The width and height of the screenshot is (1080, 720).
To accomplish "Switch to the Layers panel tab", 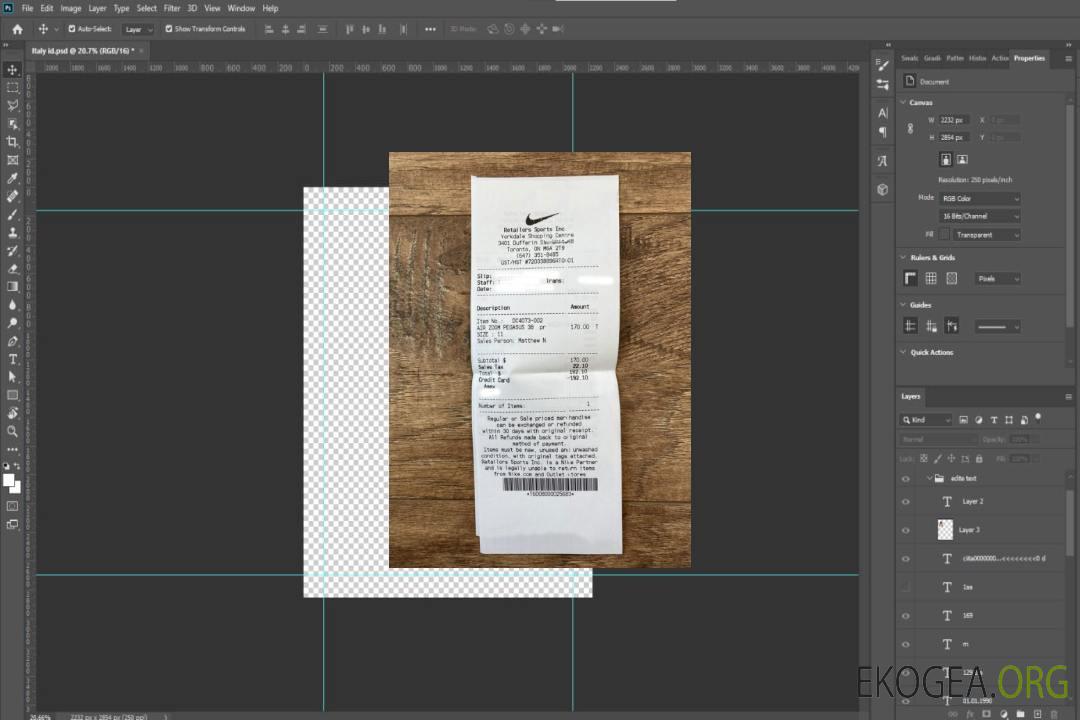I will 911,396.
